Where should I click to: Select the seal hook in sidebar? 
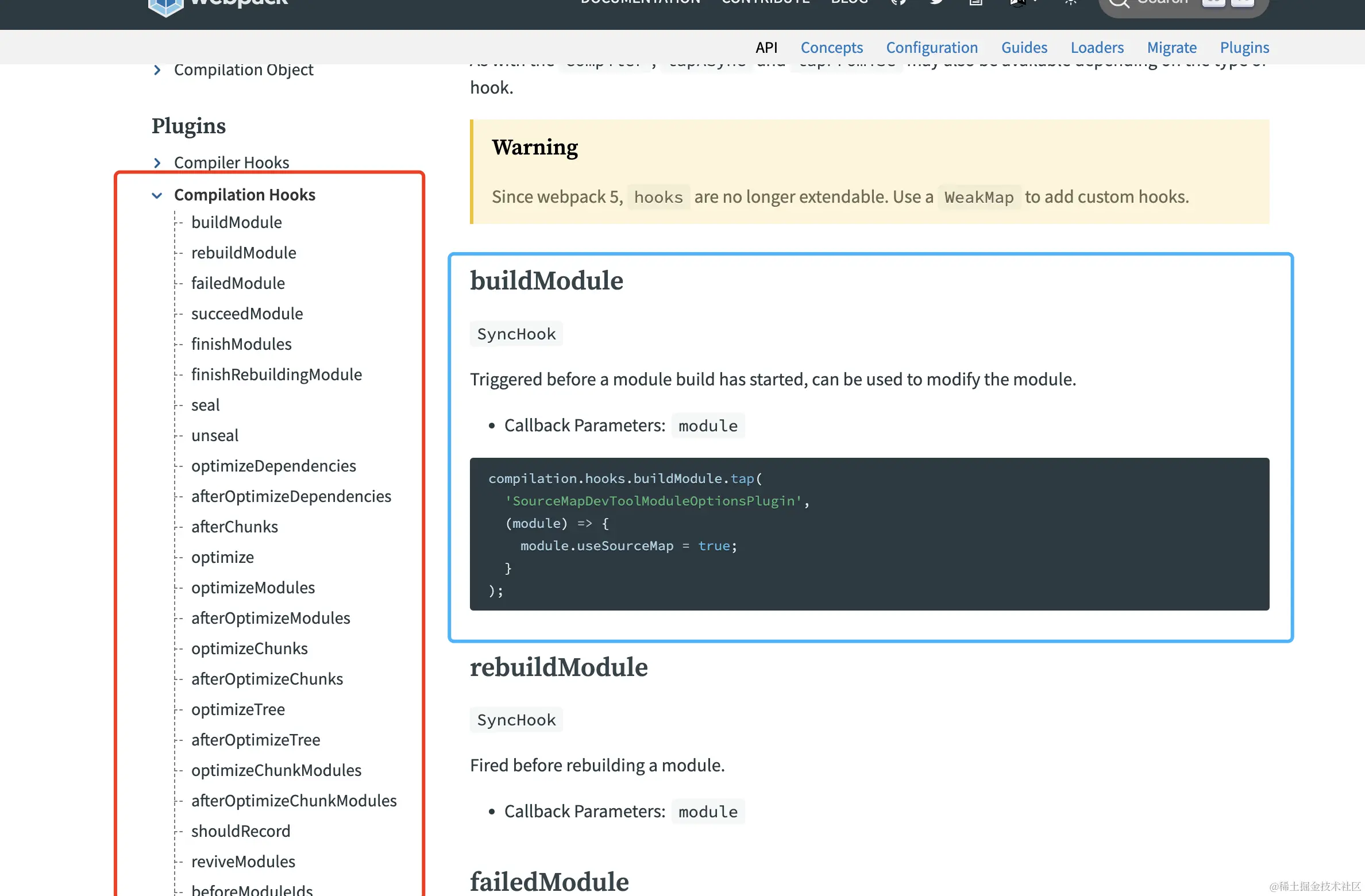click(x=205, y=405)
